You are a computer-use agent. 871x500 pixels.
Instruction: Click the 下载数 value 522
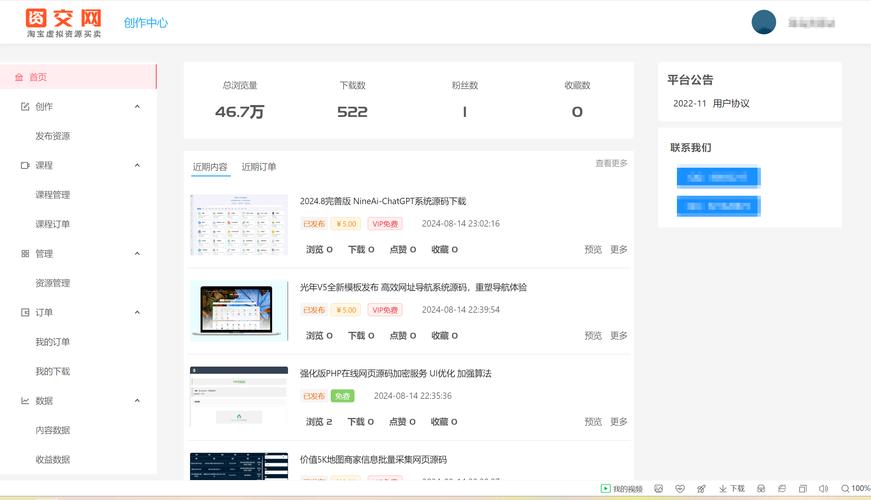click(352, 112)
